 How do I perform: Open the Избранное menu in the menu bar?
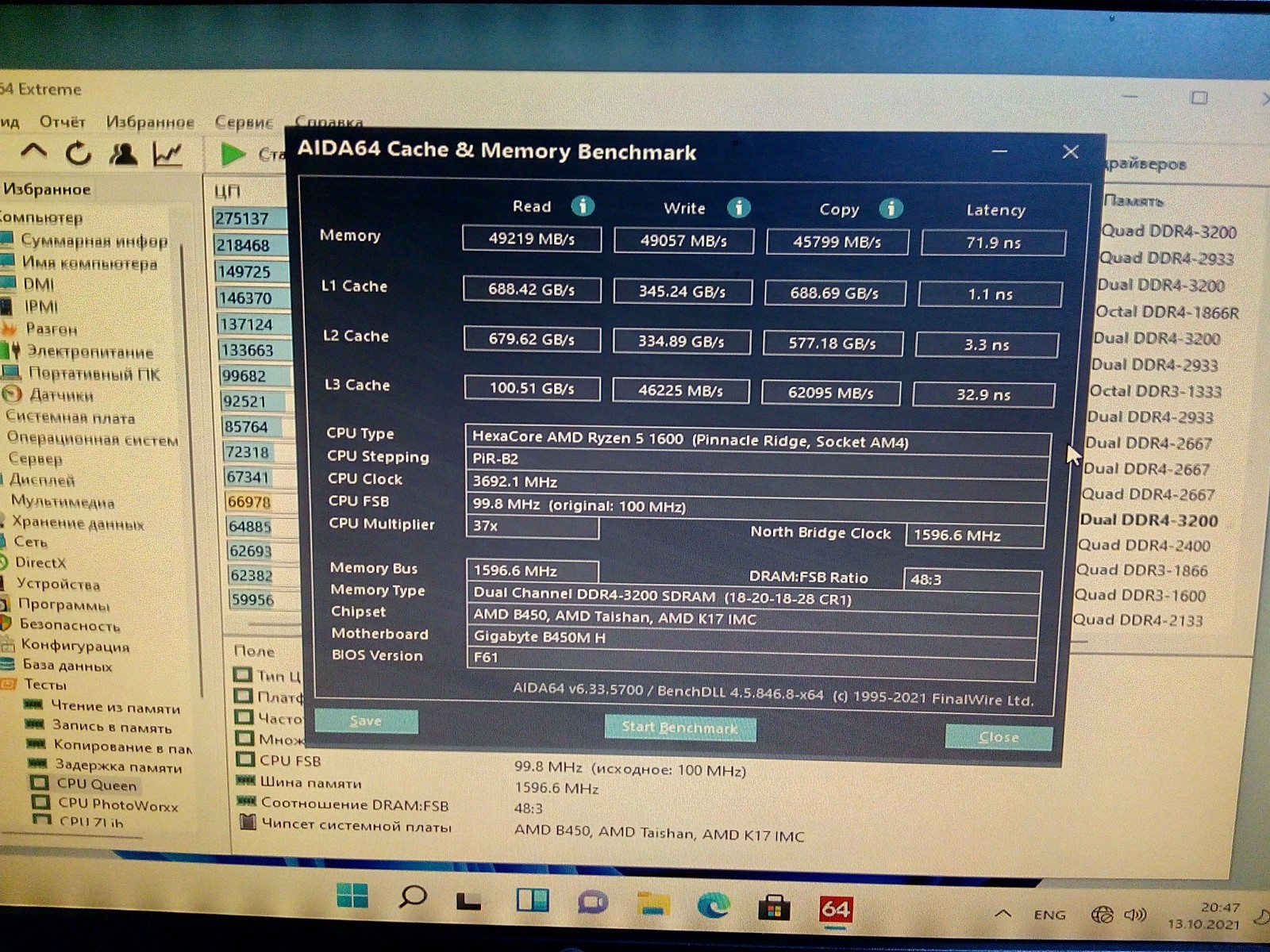coord(150,122)
